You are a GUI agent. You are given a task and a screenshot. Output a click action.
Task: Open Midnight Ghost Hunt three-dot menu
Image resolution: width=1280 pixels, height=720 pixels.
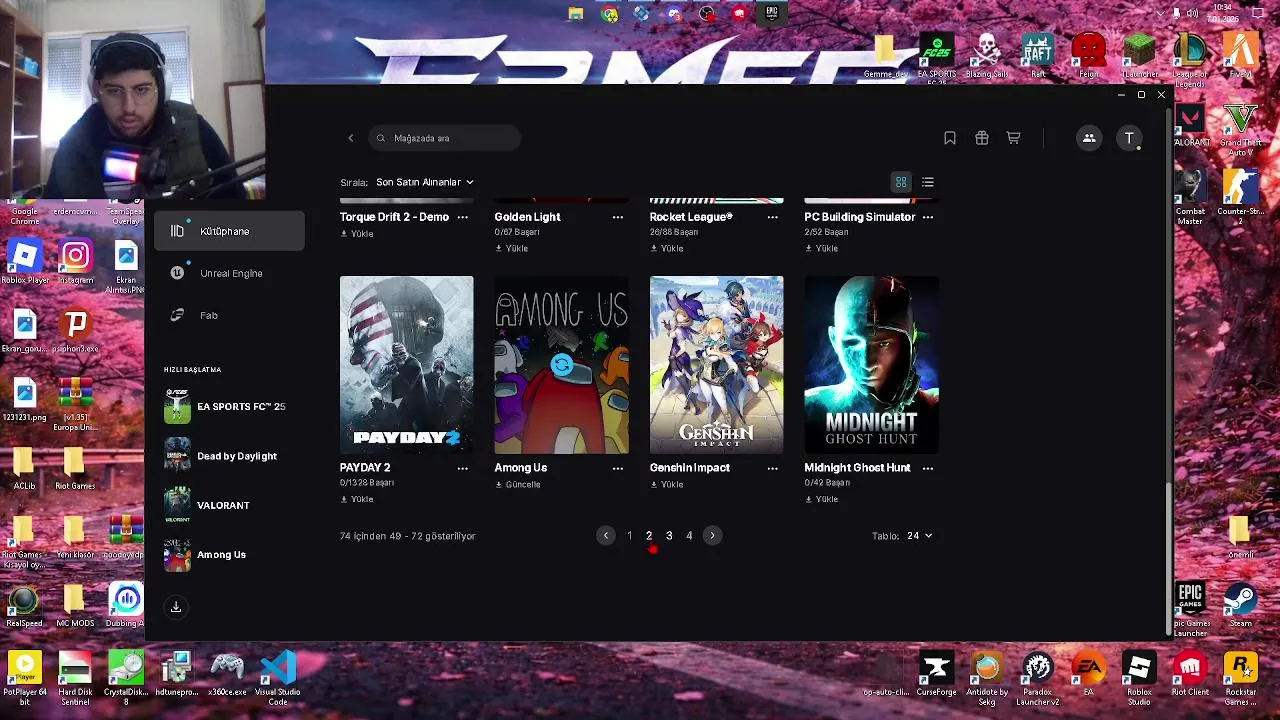coord(928,468)
